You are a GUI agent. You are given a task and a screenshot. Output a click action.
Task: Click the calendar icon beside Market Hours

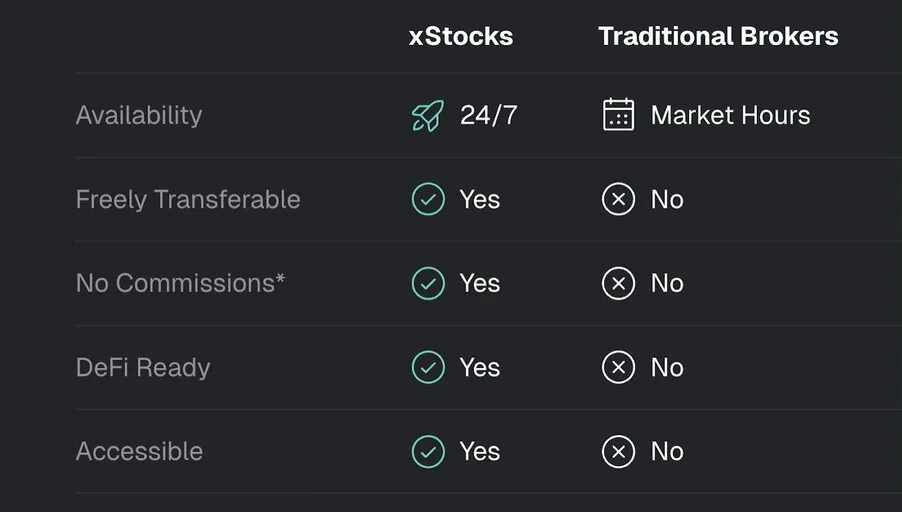coord(618,115)
